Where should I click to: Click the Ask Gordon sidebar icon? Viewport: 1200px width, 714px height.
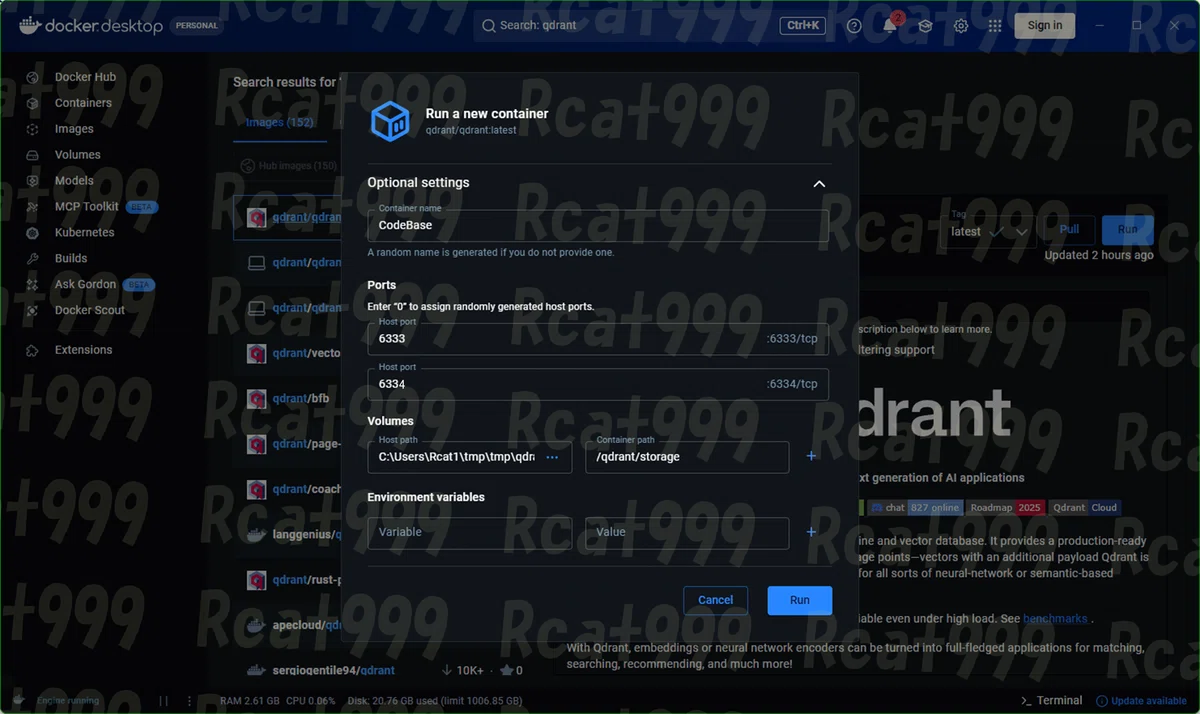tap(33, 285)
